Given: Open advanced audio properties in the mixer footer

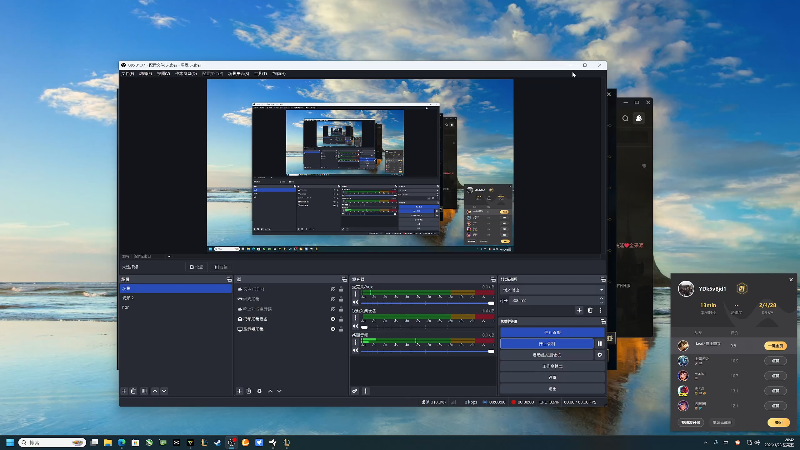Looking at the screenshot, I should pyautogui.click(x=355, y=391).
